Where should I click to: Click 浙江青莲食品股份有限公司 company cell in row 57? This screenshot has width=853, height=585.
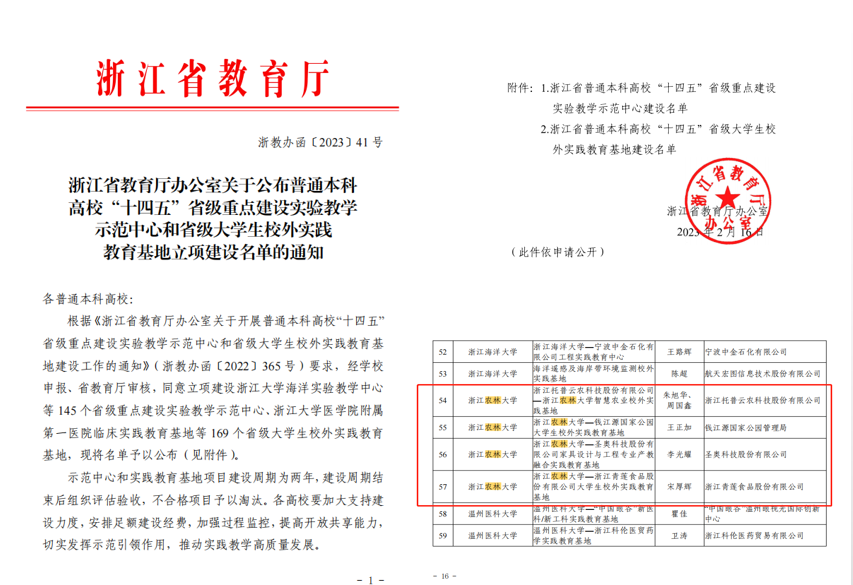[x=753, y=487]
